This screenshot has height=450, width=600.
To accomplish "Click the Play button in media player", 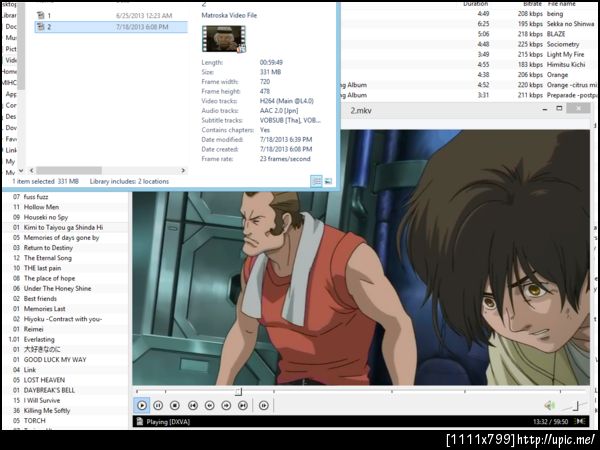I will pyautogui.click(x=142, y=405).
